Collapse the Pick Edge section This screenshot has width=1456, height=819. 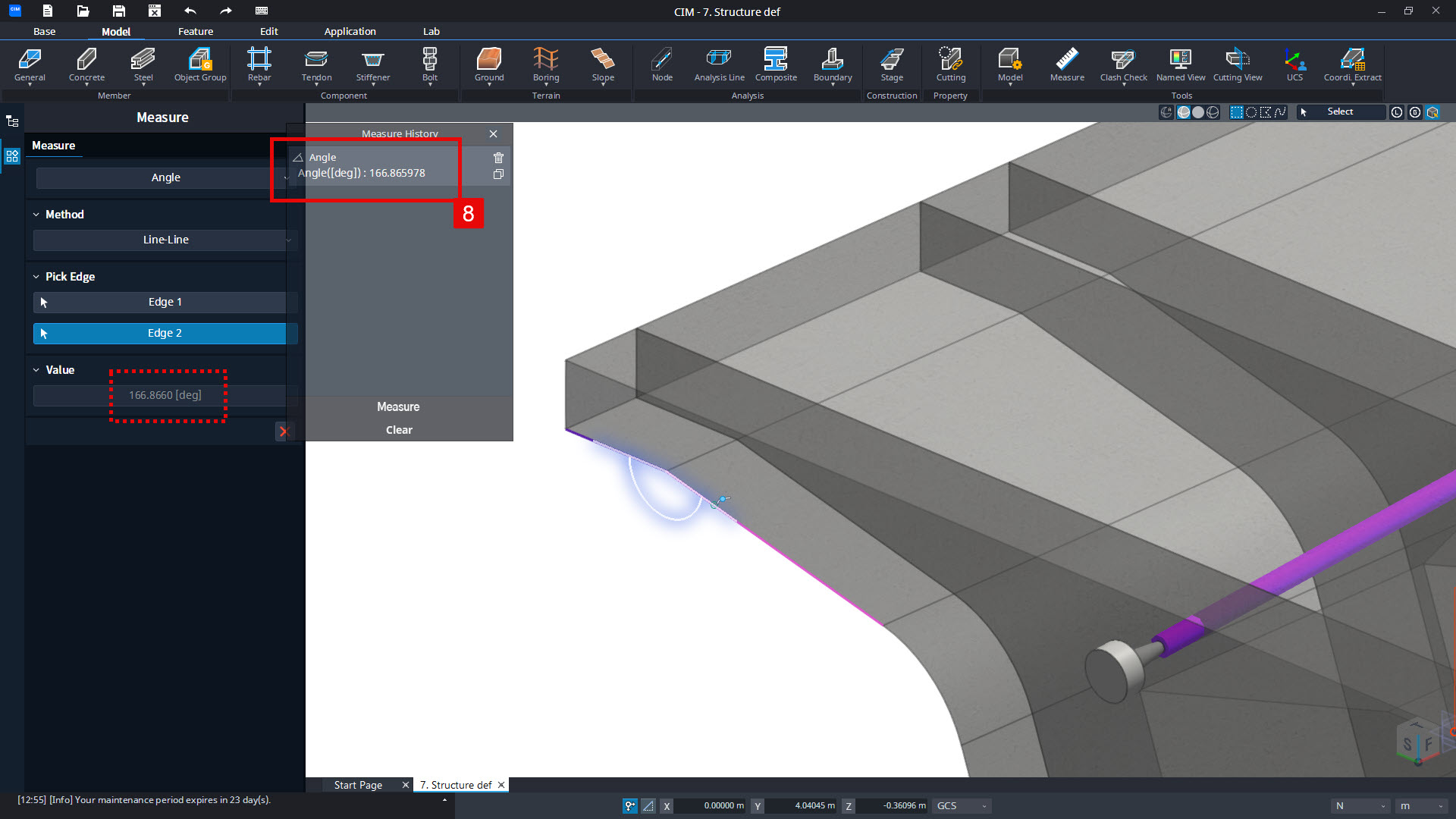click(x=36, y=277)
